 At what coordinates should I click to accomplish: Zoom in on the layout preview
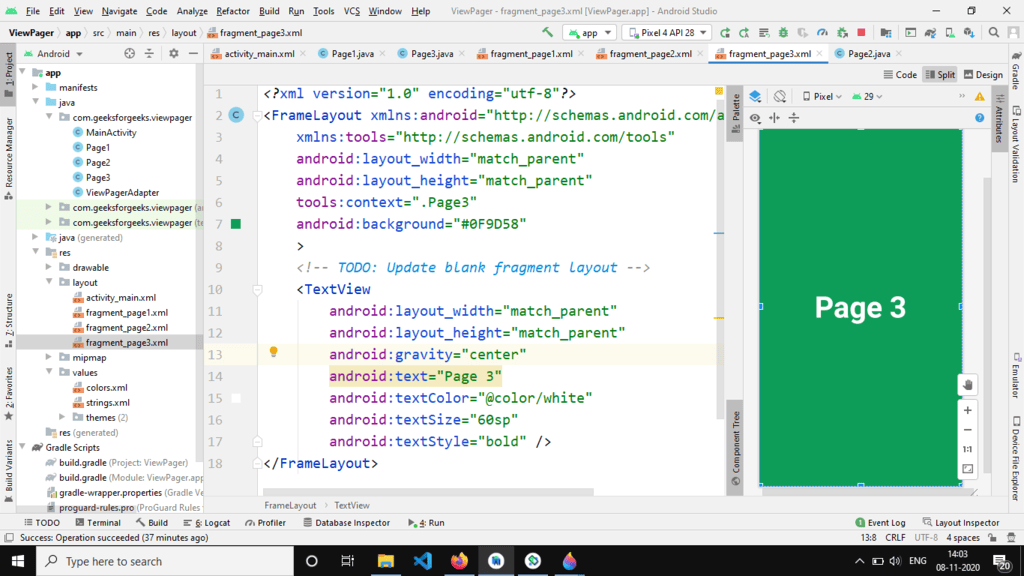click(967, 410)
